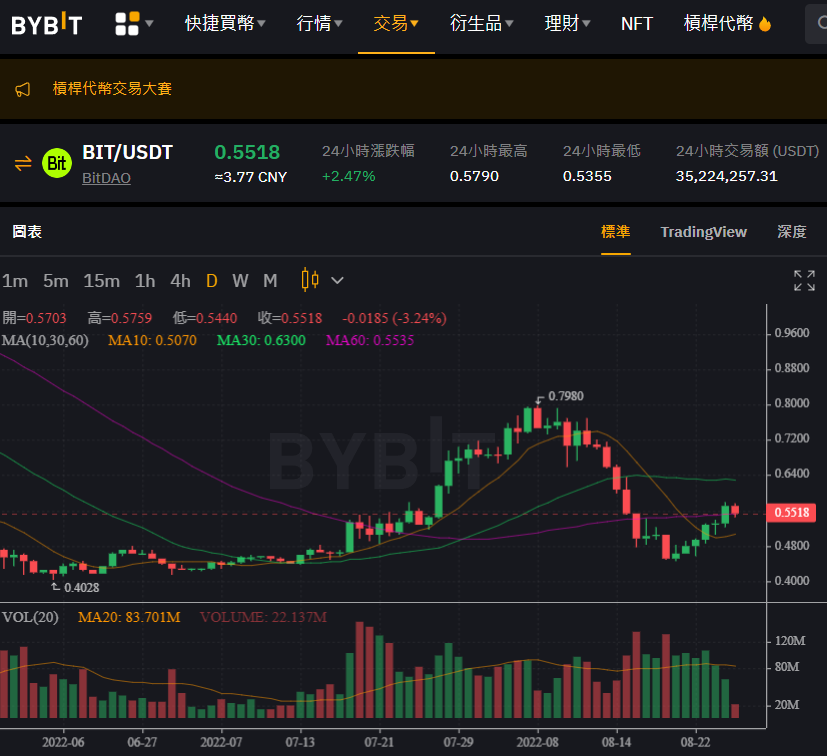Click the VOL(20) indicator title

[30, 617]
